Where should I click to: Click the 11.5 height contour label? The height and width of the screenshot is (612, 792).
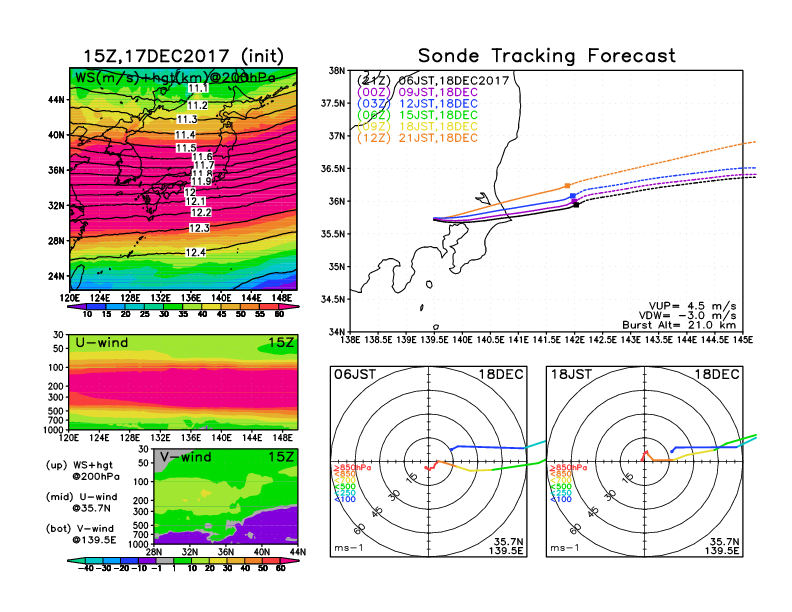tap(186, 148)
